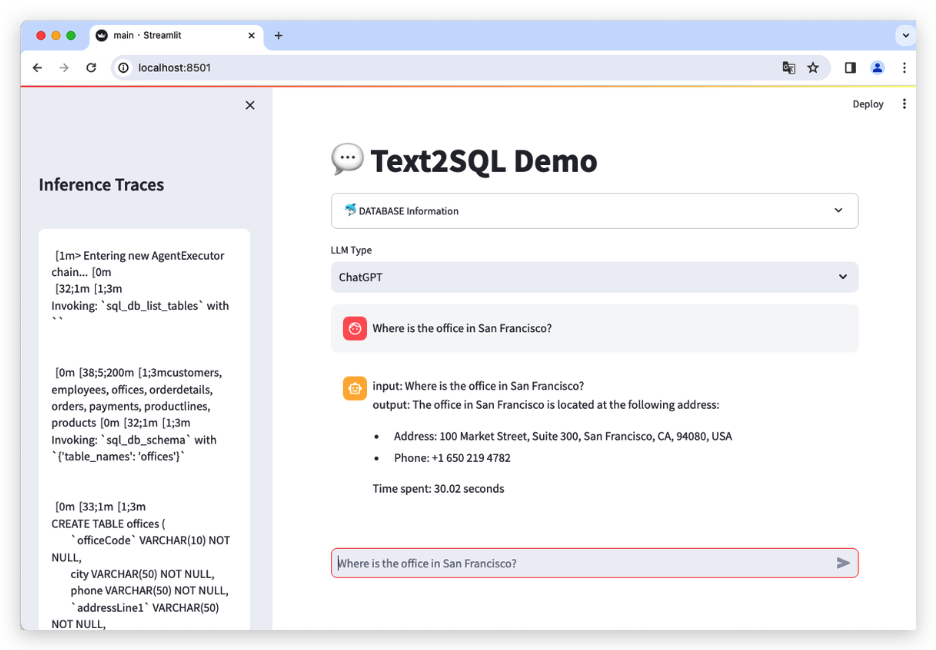The height and width of the screenshot is (650, 936).
Task: Toggle the browser side panel icon
Action: (850, 68)
